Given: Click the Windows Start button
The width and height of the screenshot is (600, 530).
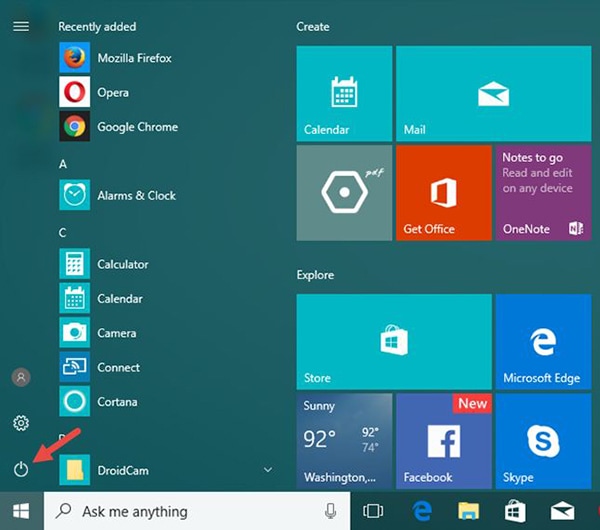Looking at the screenshot, I should point(21,511).
